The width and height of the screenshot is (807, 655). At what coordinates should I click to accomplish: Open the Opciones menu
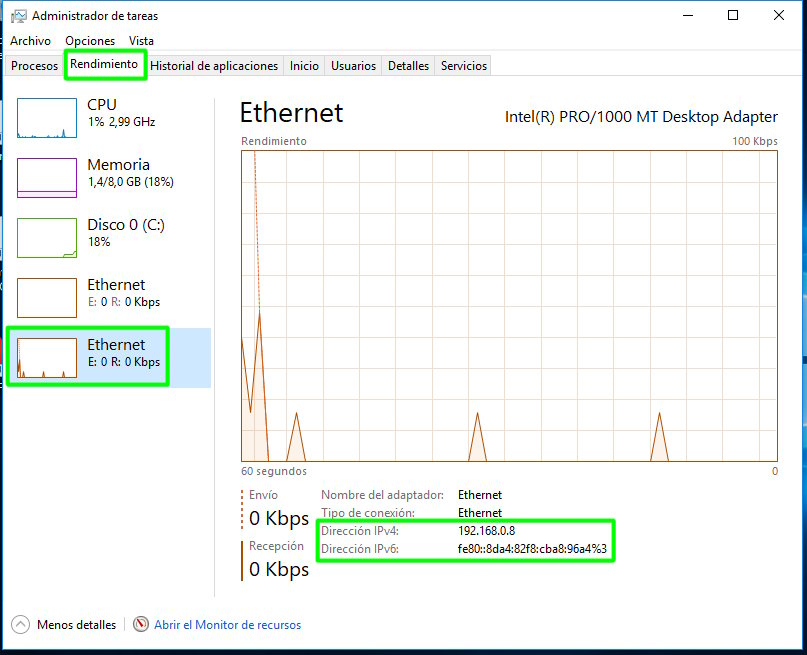point(90,41)
